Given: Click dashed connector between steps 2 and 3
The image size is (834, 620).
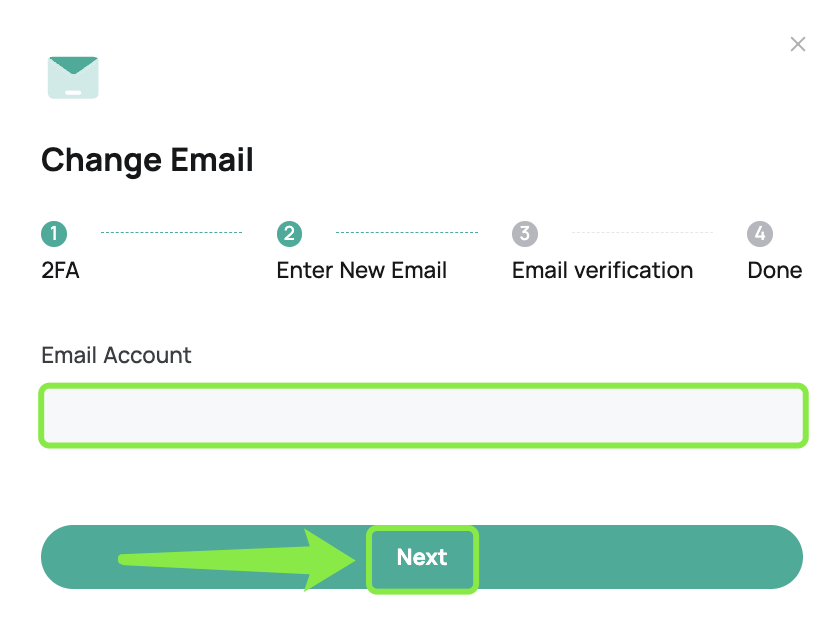Looking at the screenshot, I should click(407, 232).
